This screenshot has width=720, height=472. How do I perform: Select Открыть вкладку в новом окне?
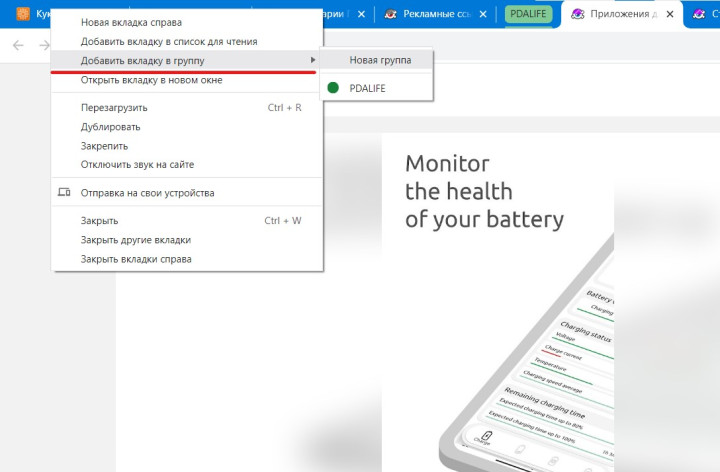click(x=151, y=80)
